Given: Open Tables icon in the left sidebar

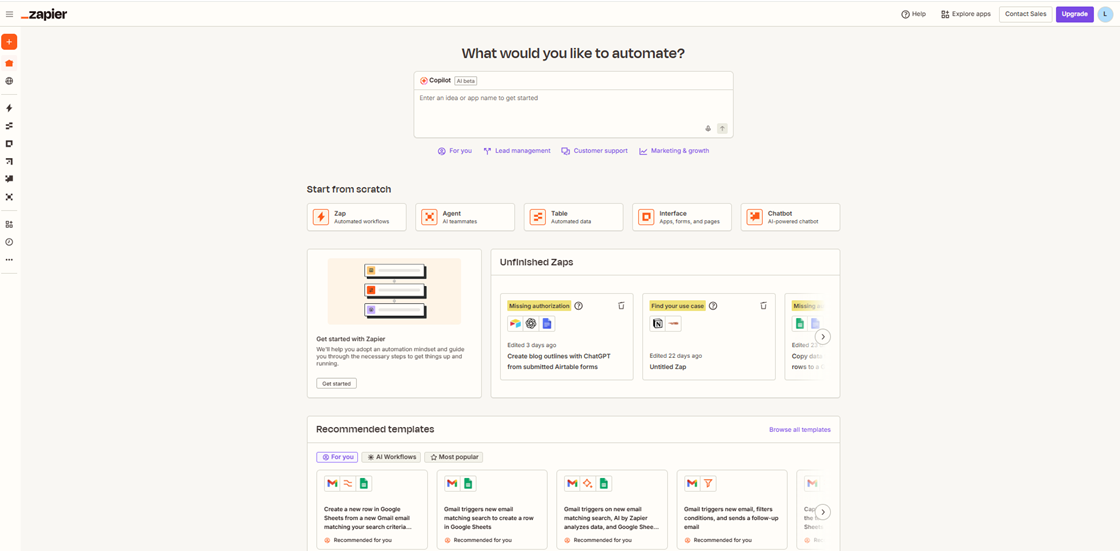Looking at the screenshot, I should 9,126.
